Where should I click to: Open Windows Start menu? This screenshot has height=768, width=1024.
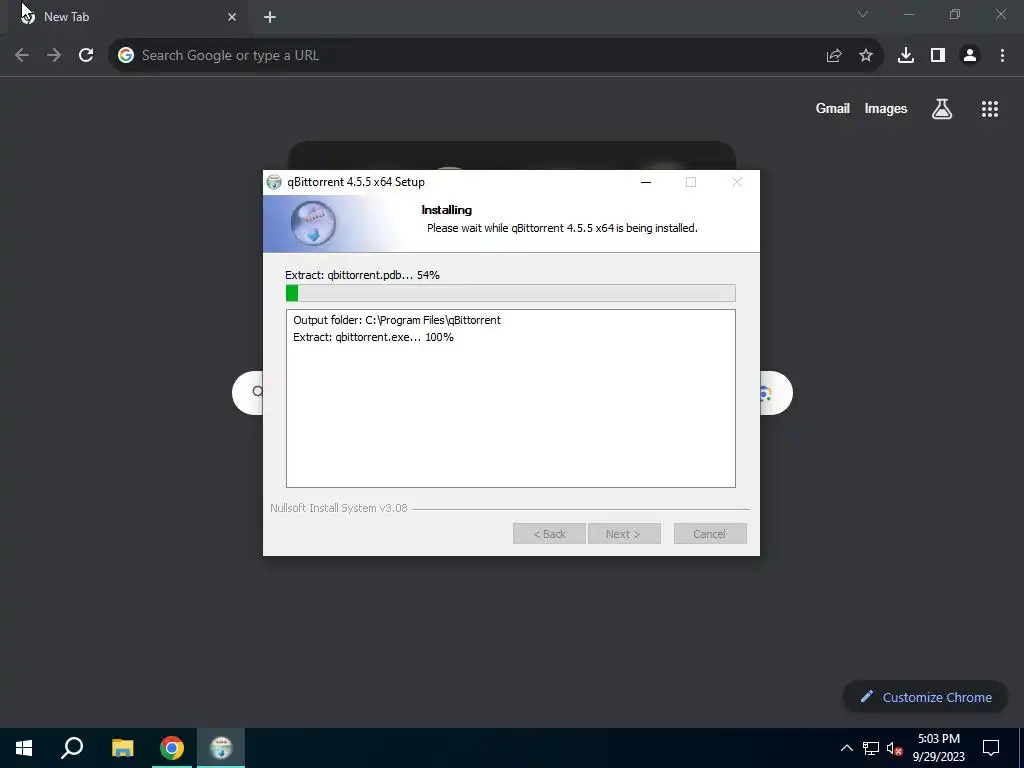(x=24, y=748)
